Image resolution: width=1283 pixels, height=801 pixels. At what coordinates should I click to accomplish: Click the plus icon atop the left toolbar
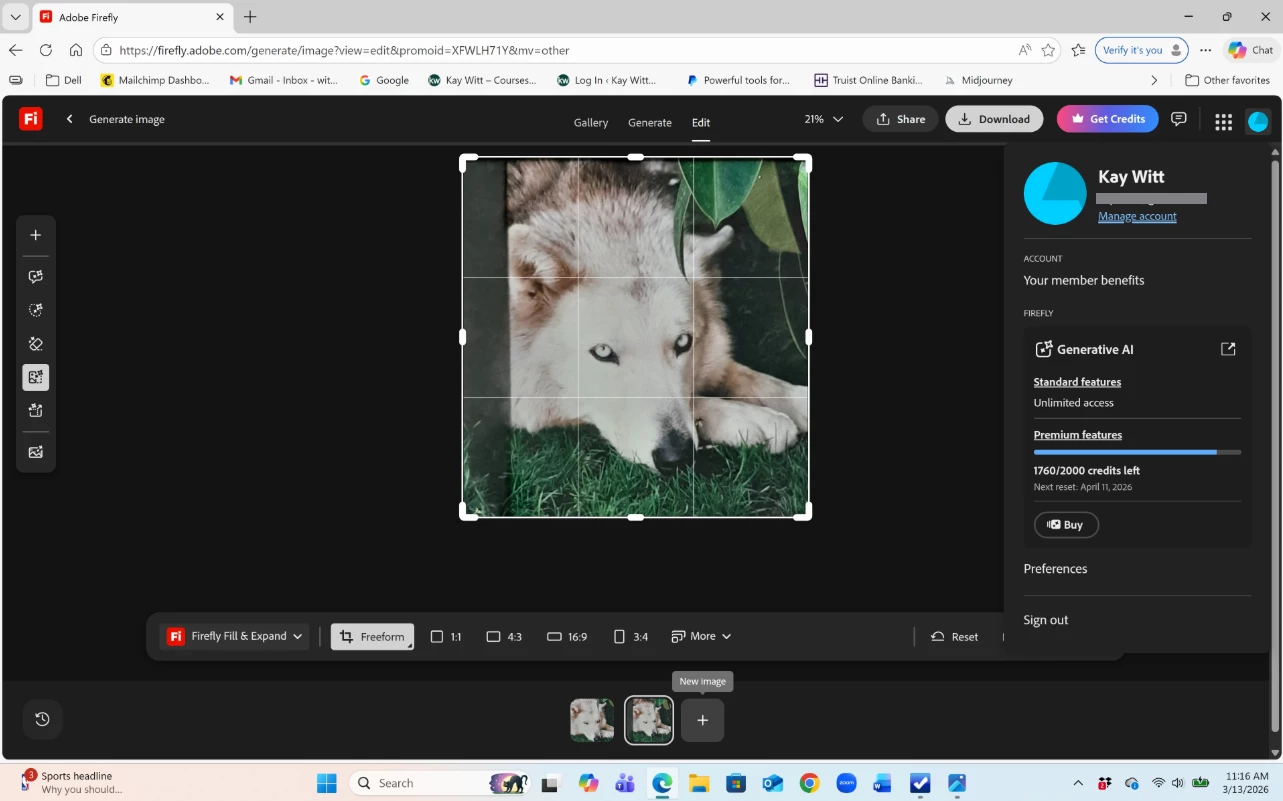[36, 235]
